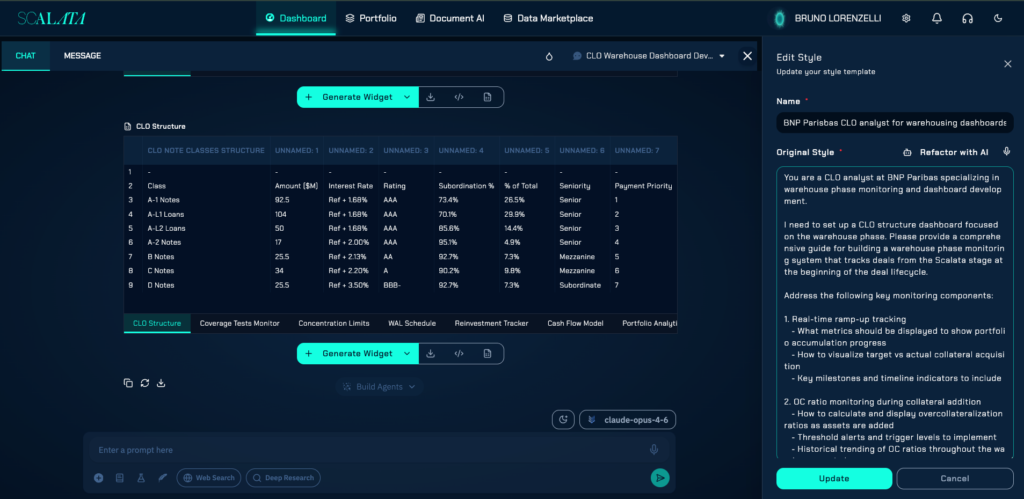The width and height of the screenshot is (1024, 499).
Task: Toggle dark mode moon icon in header
Action: click(x=998, y=18)
